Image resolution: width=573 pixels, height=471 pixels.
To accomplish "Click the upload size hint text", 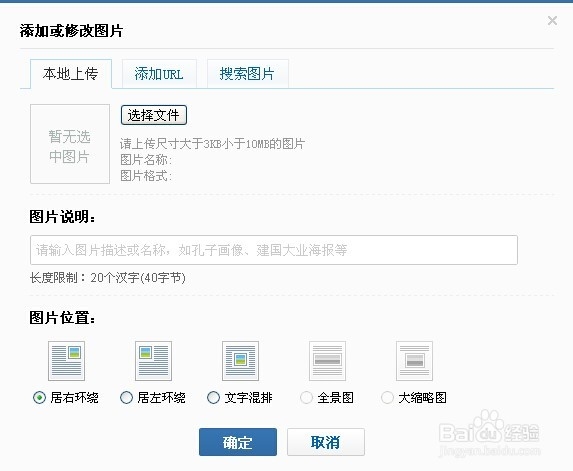I will (x=212, y=144).
